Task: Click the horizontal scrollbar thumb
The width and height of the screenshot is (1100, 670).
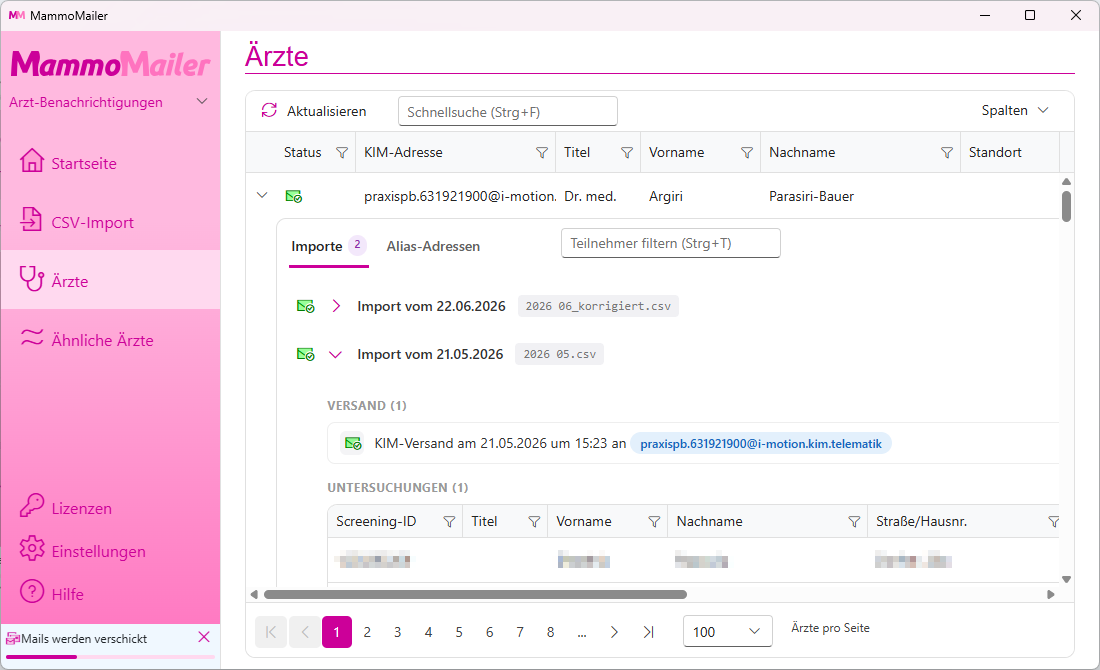Action: click(x=476, y=594)
